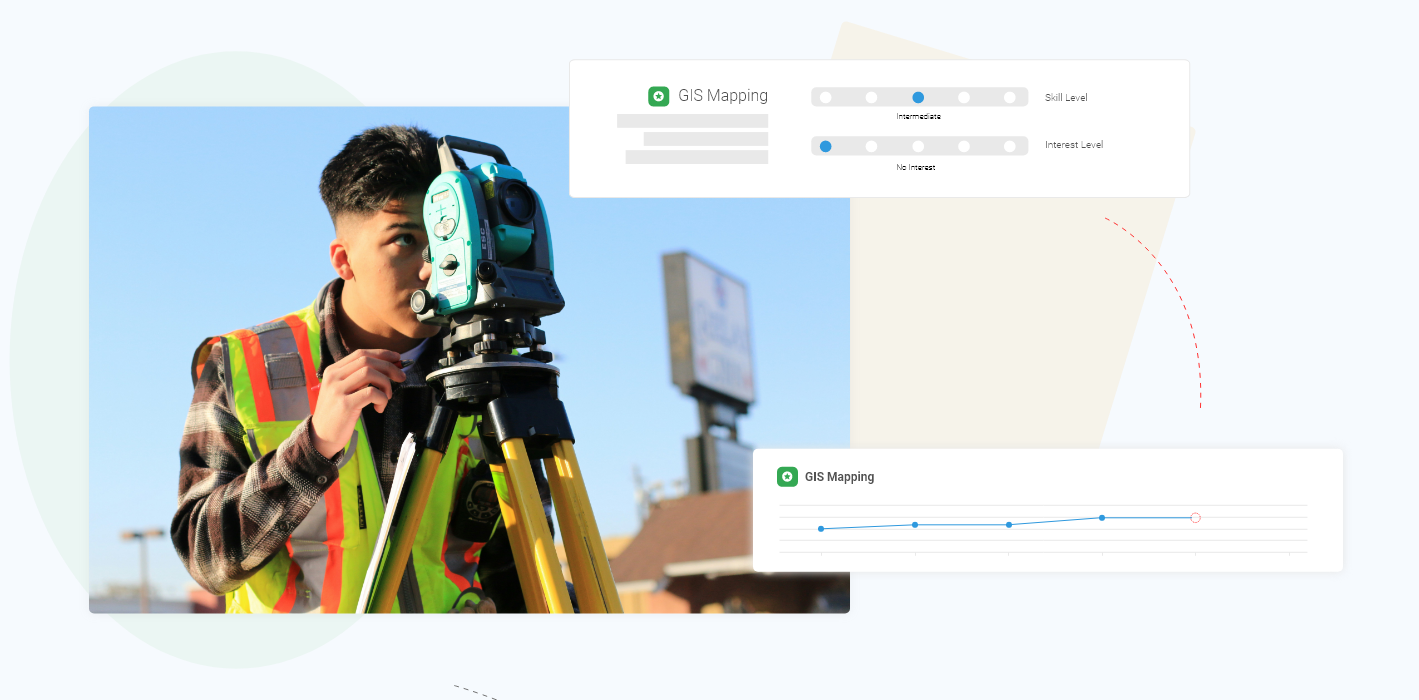Select the second dot on the Skill Level scale
This screenshot has width=1419, height=700.
pos(871,97)
